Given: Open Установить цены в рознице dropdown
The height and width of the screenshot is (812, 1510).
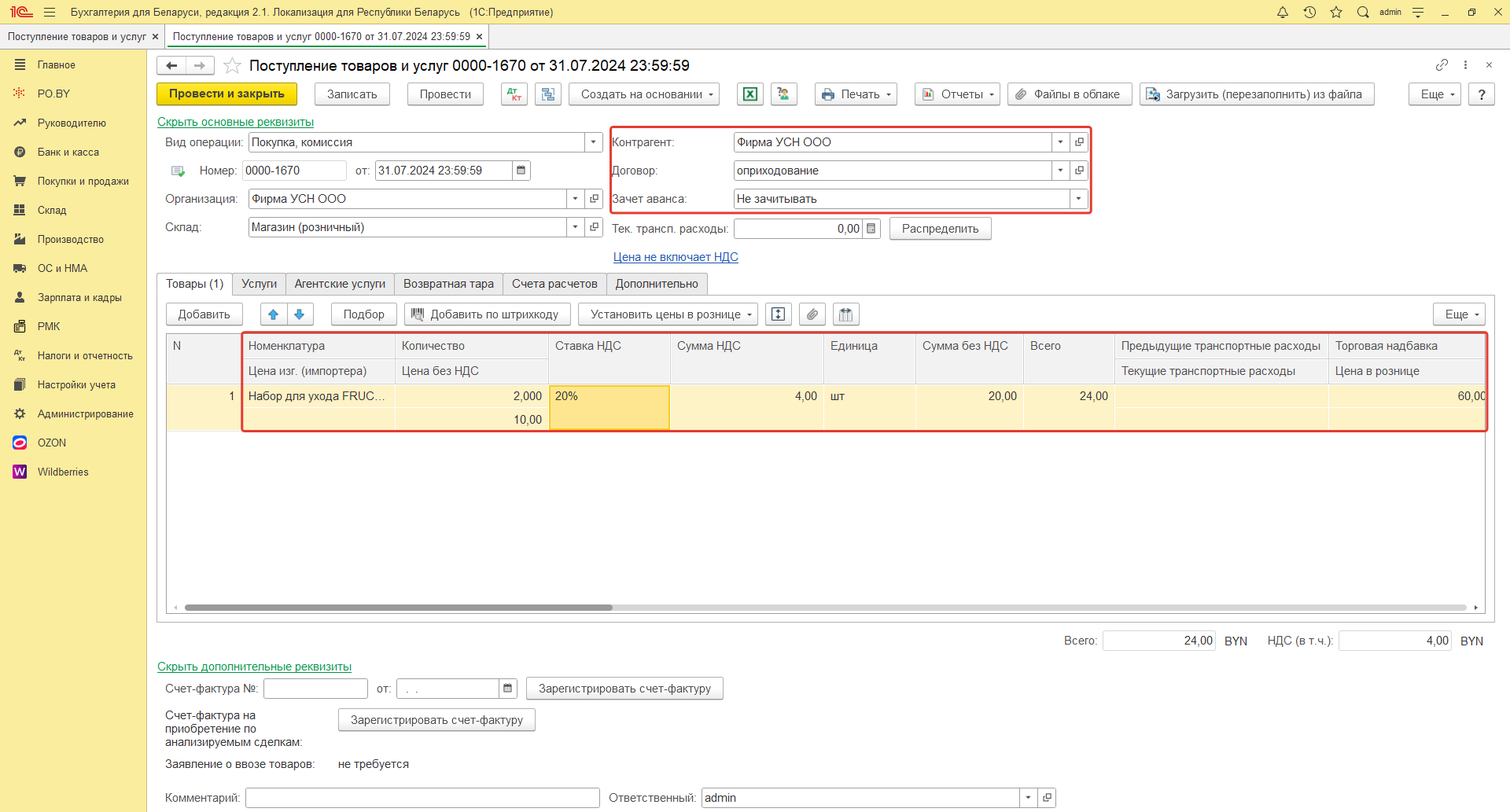Looking at the screenshot, I should 668,314.
